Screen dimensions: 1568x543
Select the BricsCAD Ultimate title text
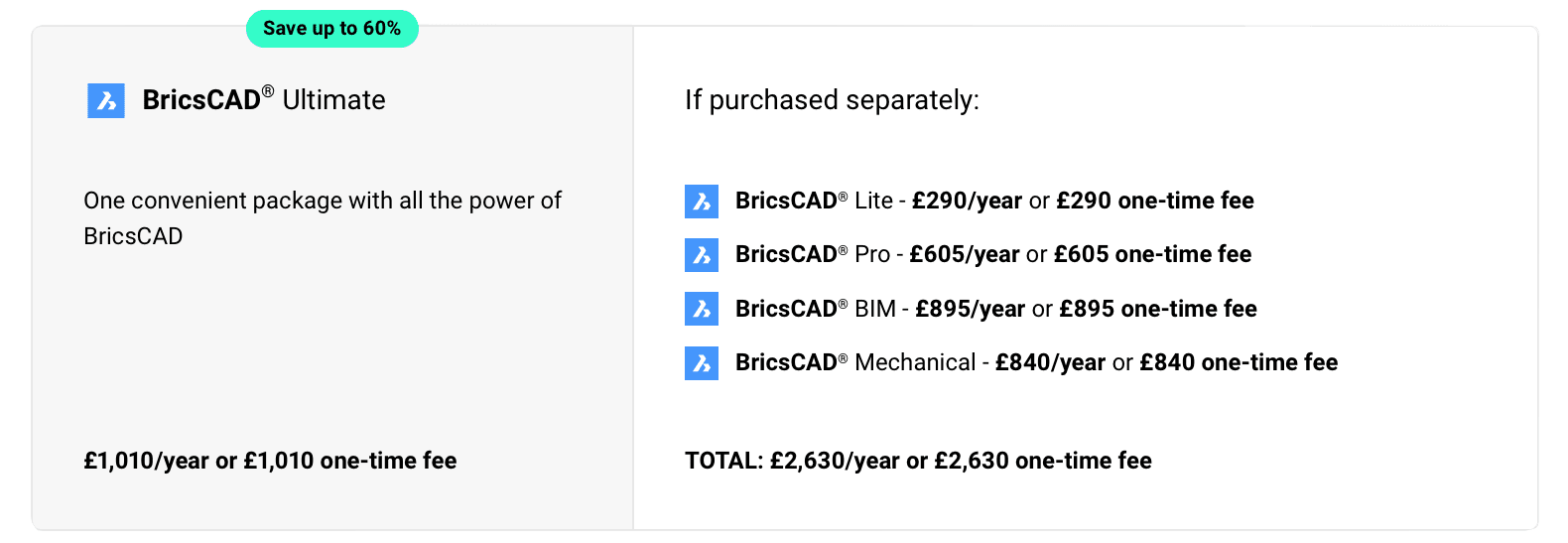(x=264, y=100)
